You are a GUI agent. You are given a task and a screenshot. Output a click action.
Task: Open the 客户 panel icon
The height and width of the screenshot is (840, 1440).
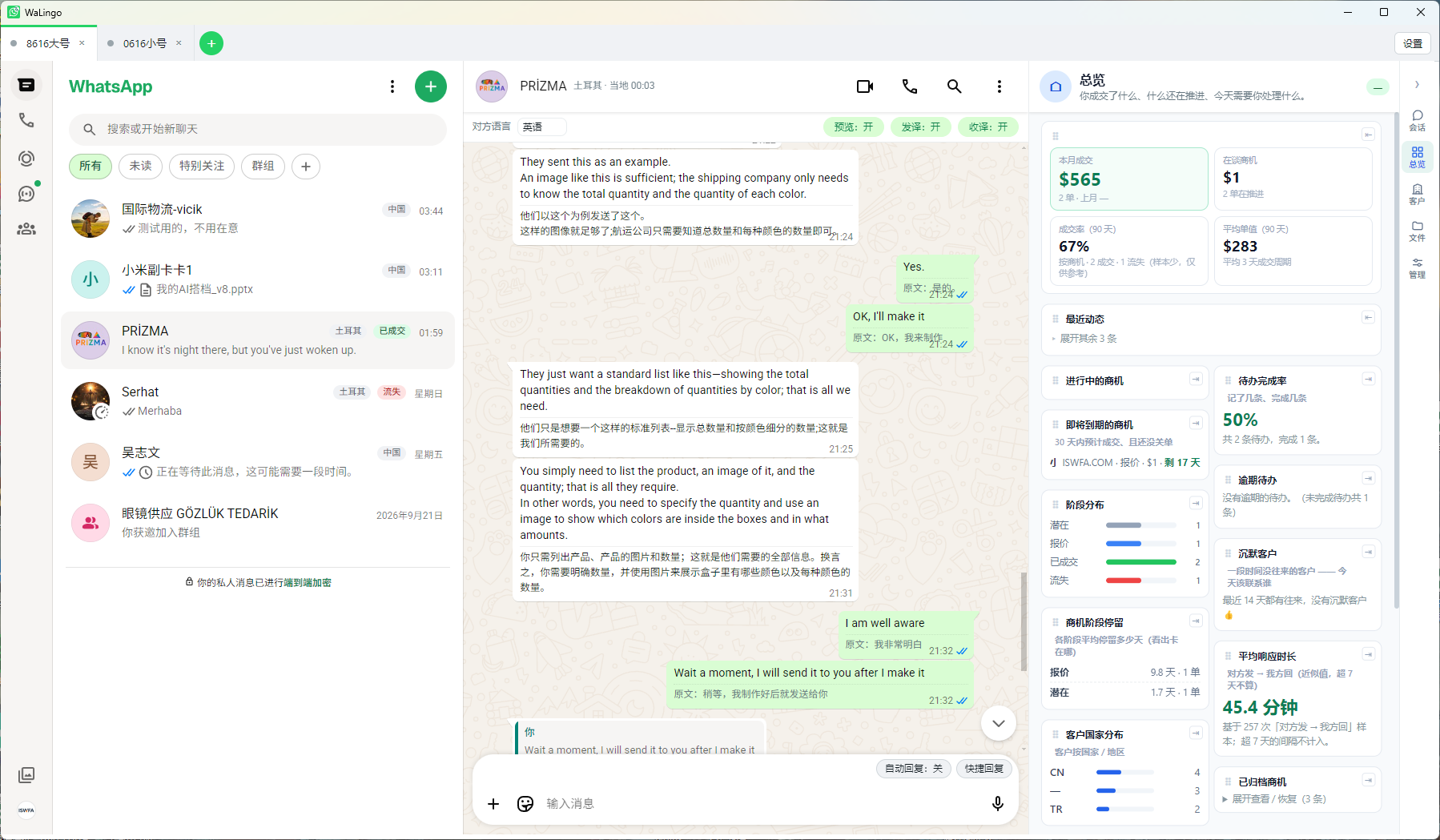point(1417,194)
